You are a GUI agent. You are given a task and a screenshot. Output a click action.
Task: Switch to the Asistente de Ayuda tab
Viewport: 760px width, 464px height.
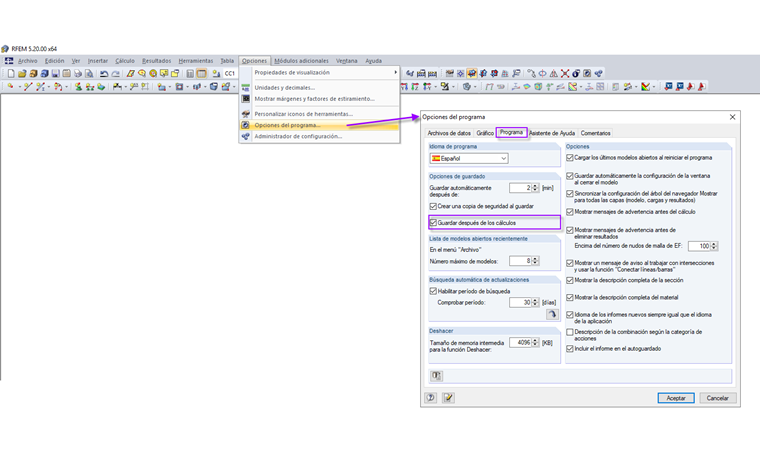(x=552, y=133)
